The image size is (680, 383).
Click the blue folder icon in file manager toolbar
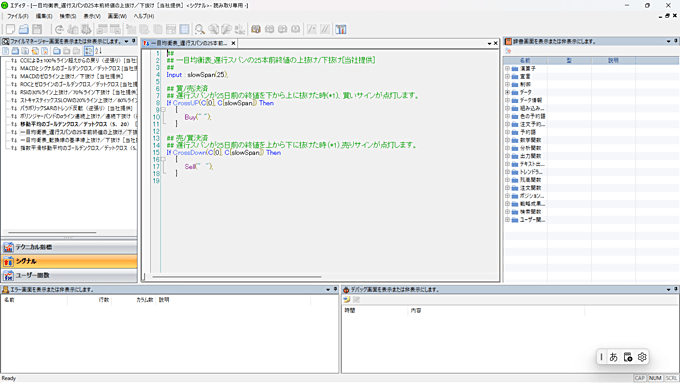point(57,51)
